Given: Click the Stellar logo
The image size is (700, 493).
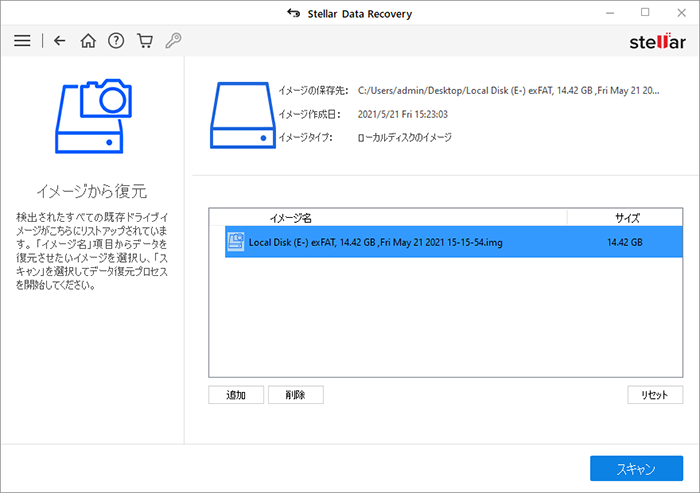Looking at the screenshot, I should coord(657,41).
